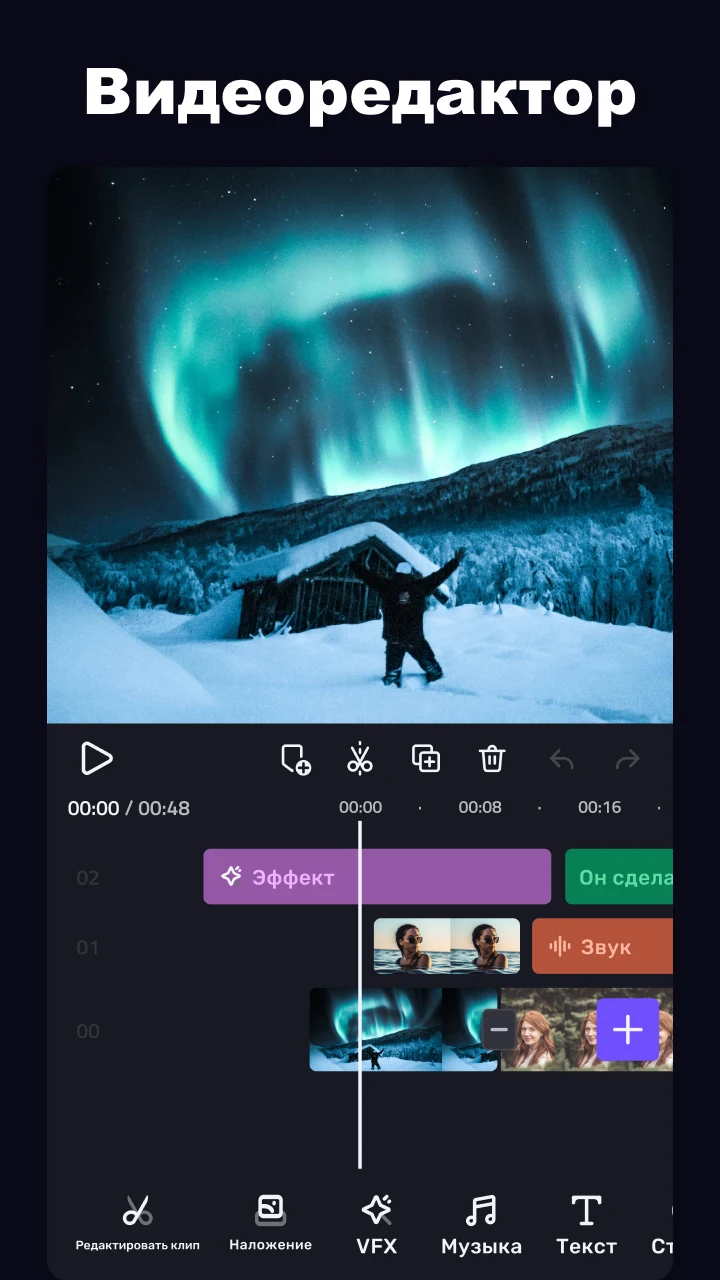Click the 00:08 mark on timeline ruler
This screenshot has height=1280, width=720.
point(480,807)
